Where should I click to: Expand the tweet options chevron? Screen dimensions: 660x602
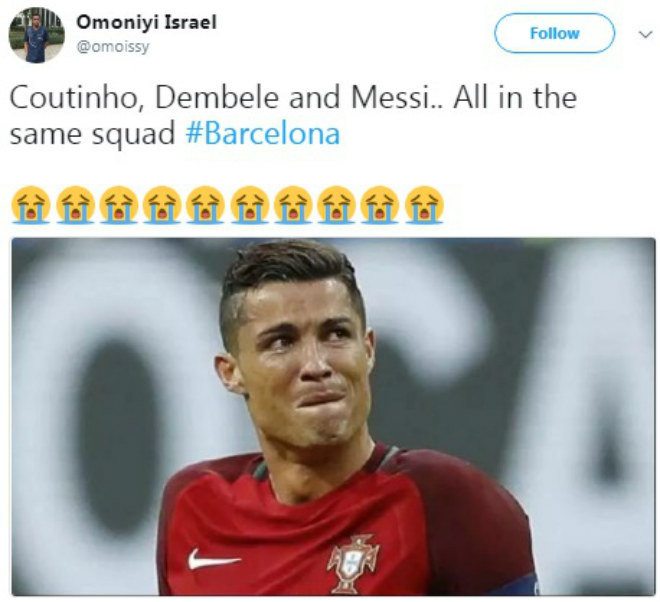coord(645,34)
